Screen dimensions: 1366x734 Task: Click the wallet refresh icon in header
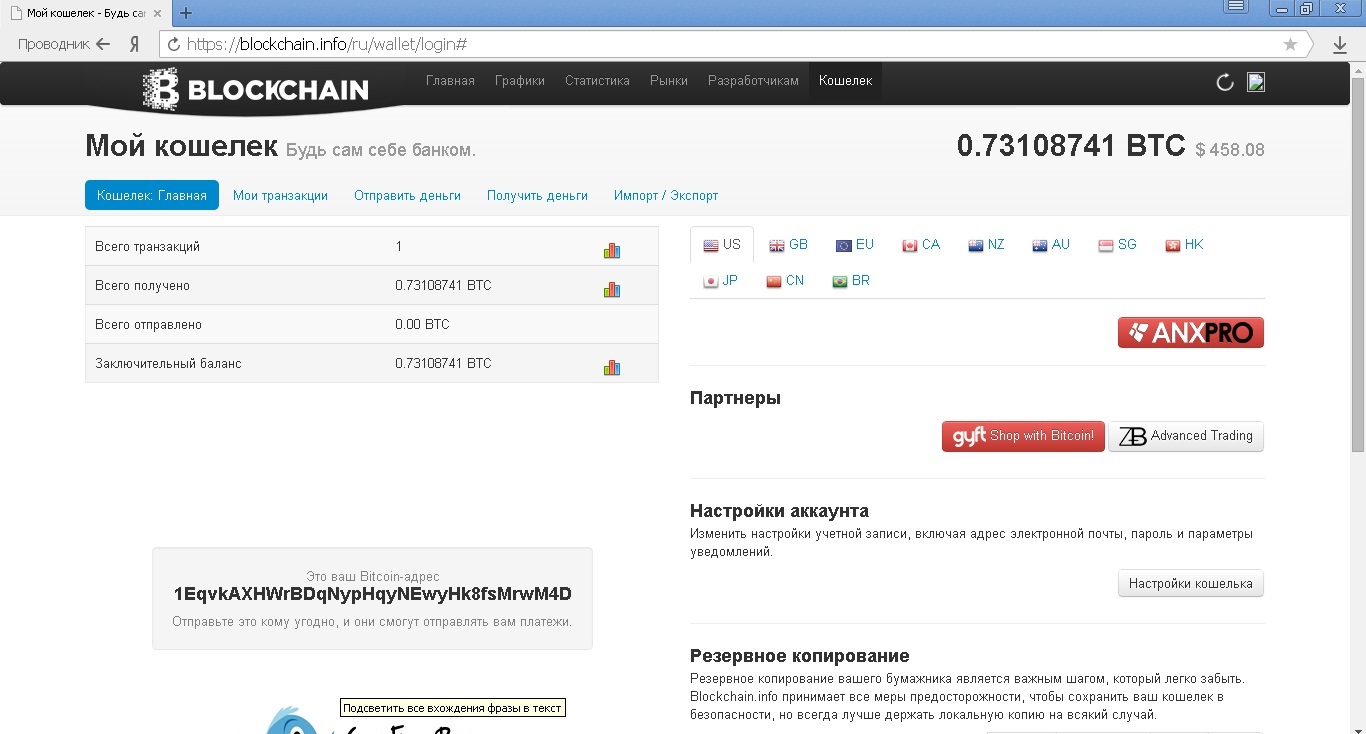[x=1225, y=82]
